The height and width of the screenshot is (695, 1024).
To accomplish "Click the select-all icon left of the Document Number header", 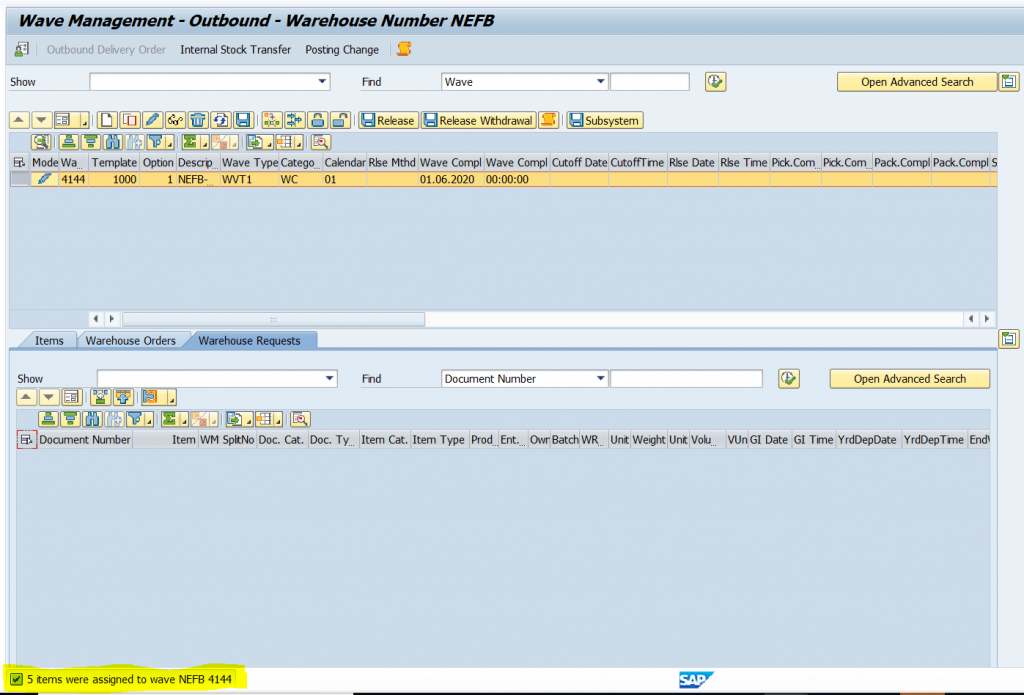I will click(27, 440).
